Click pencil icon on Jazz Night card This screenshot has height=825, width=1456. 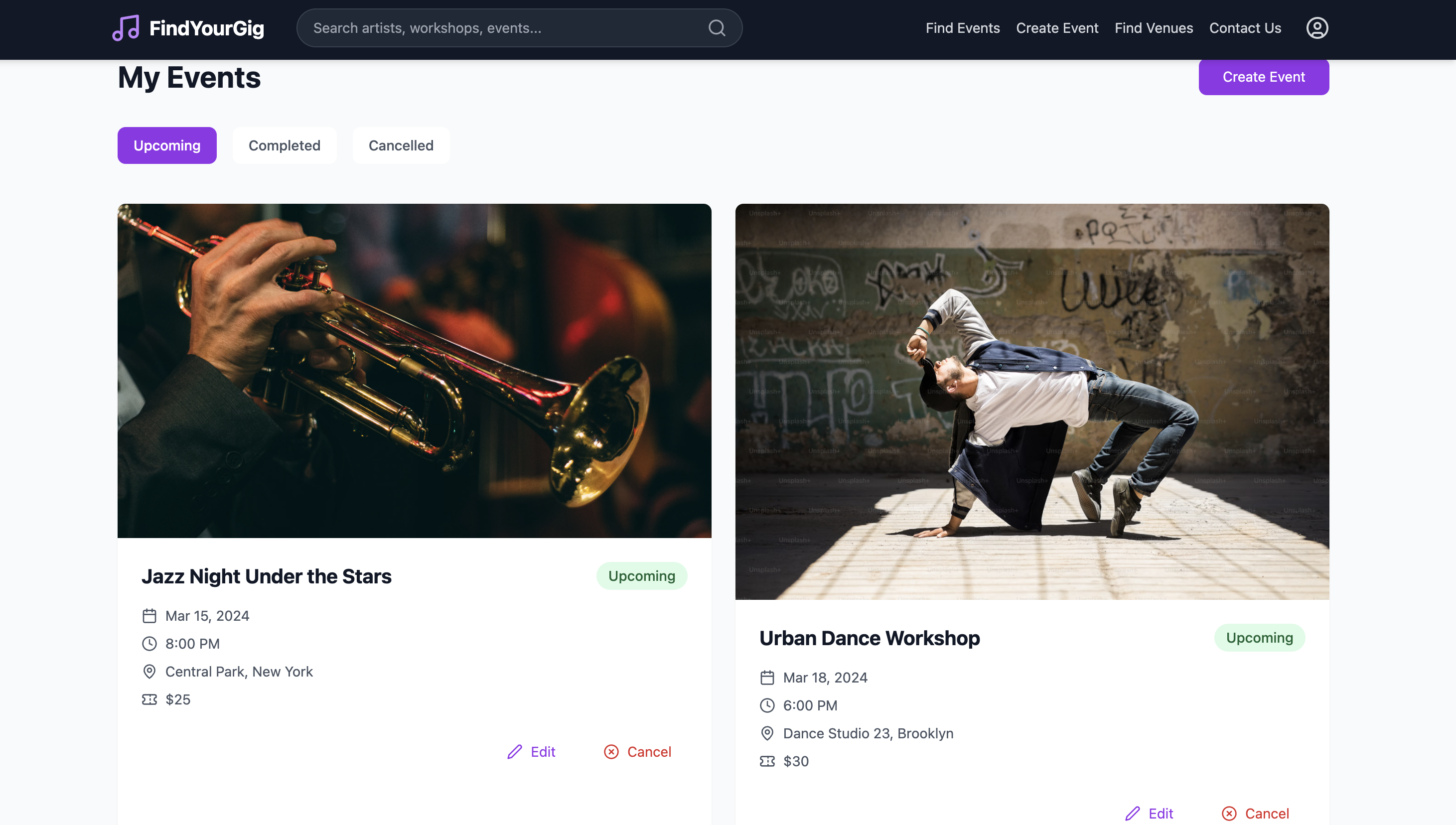coord(515,752)
